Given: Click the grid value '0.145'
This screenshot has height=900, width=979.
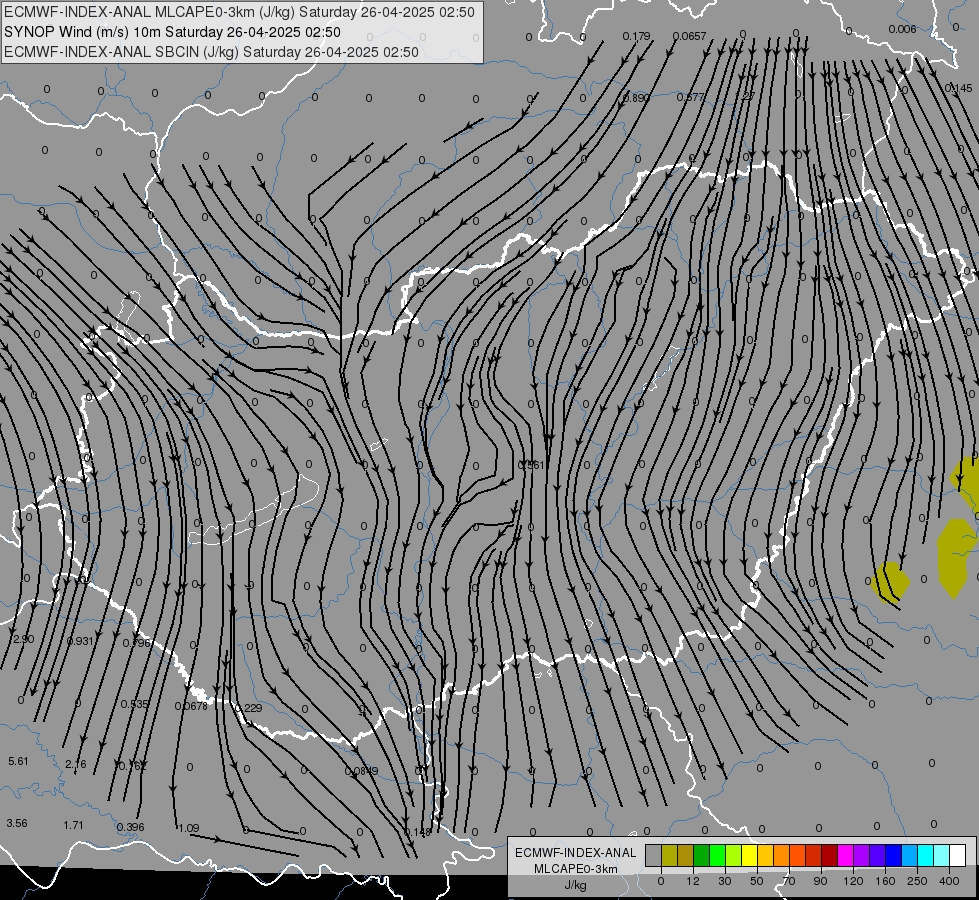Looking at the screenshot, I should click(x=958, y=89).
